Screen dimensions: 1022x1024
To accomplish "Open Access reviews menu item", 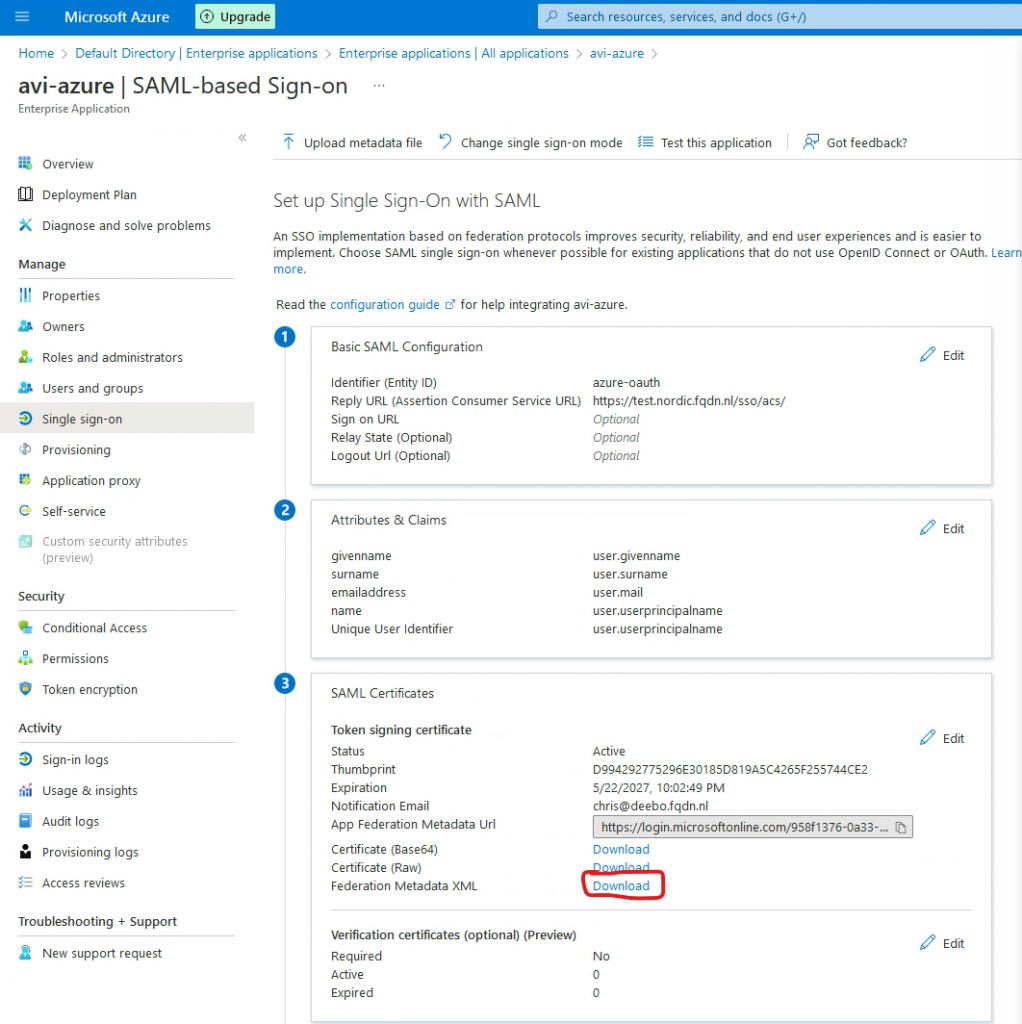I will pyautogui.click(x=84, y=883).
